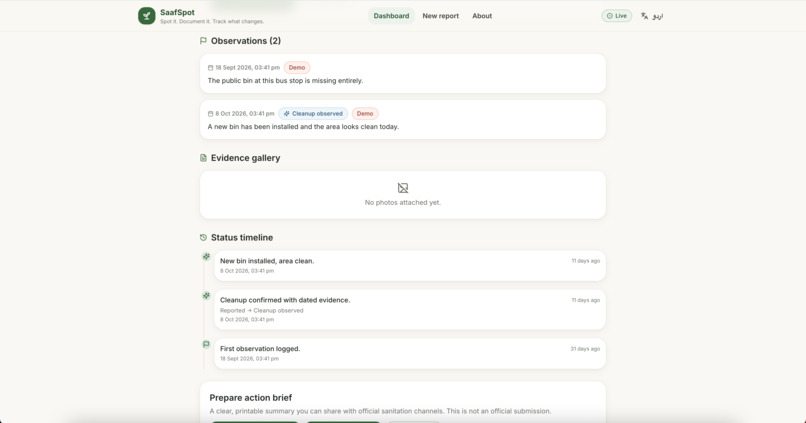Click the SaafSpot leaf logo icon
This screenshot has width=806, height=423.
coord(146,16)
